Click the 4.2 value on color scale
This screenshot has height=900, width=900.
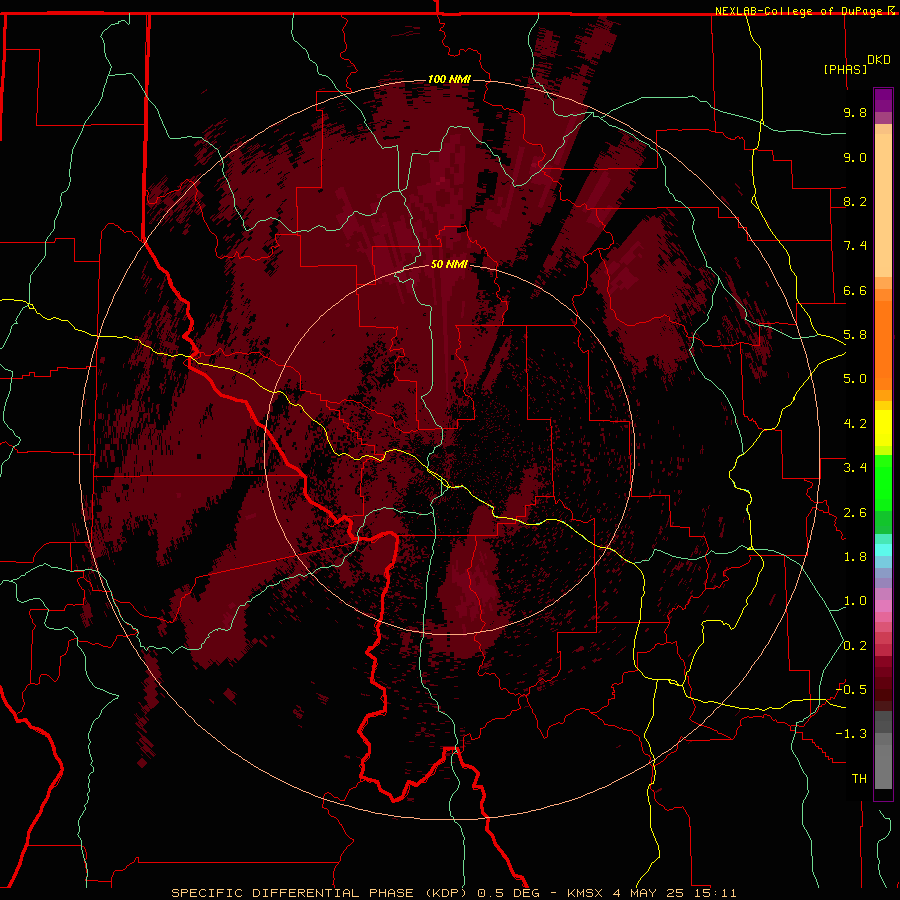855,424
